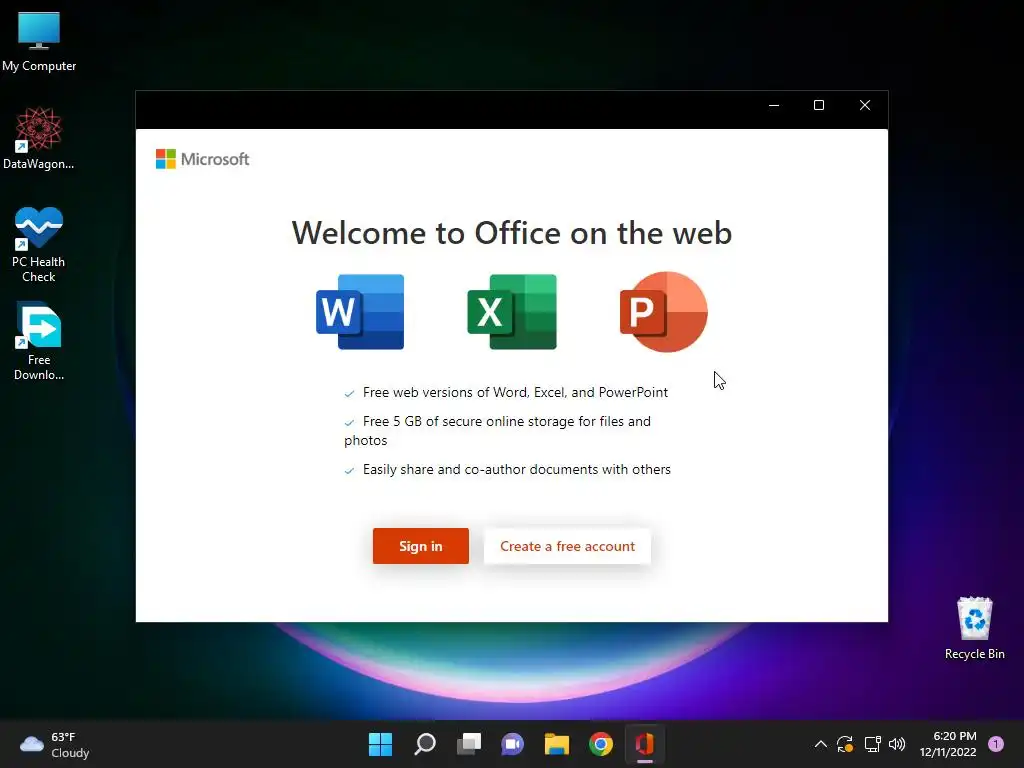Open the clock showing 6:20 PM
1024x768 pixels.
[948, 744]
